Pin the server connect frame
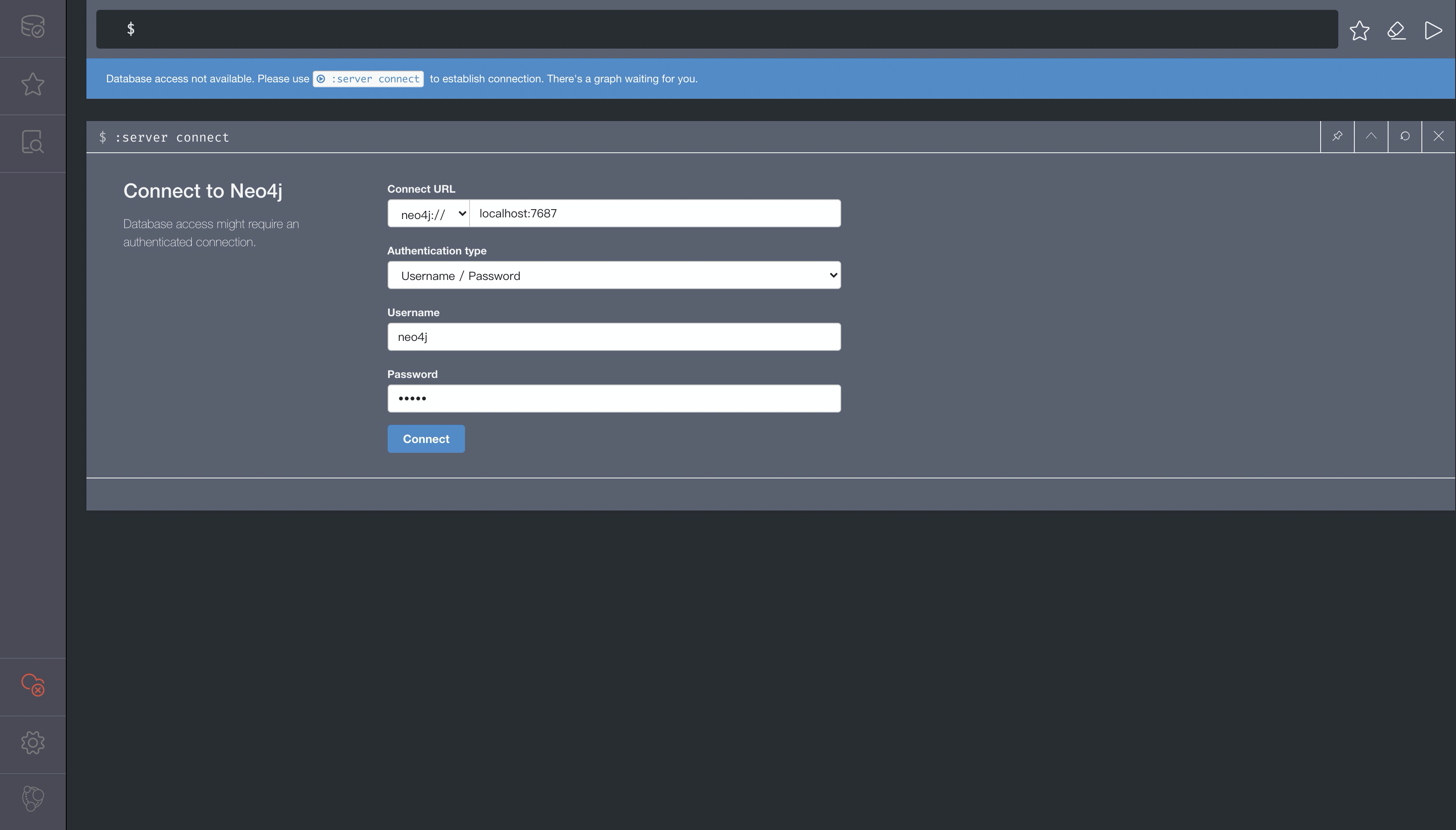 (x=1337, y=136)
